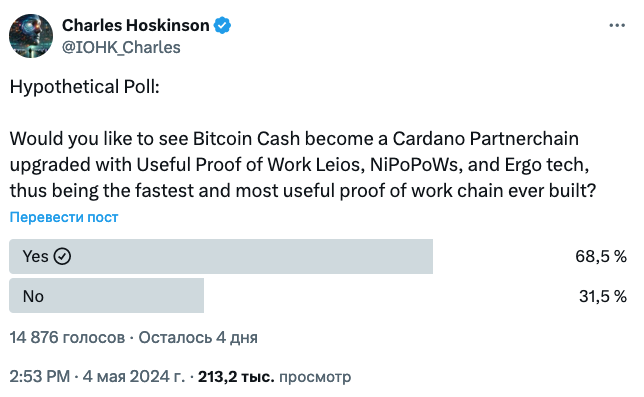Click the 4 мая 2024 г. date
The image size is (644, 397).
click(x=134, y=376)
